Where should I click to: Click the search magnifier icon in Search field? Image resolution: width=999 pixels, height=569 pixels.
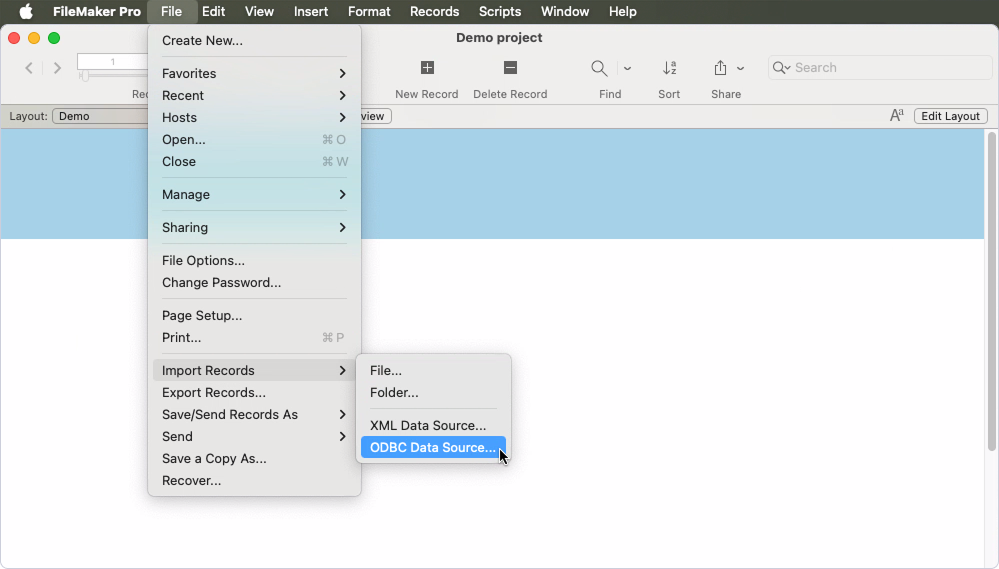click(x=780, y=68)
